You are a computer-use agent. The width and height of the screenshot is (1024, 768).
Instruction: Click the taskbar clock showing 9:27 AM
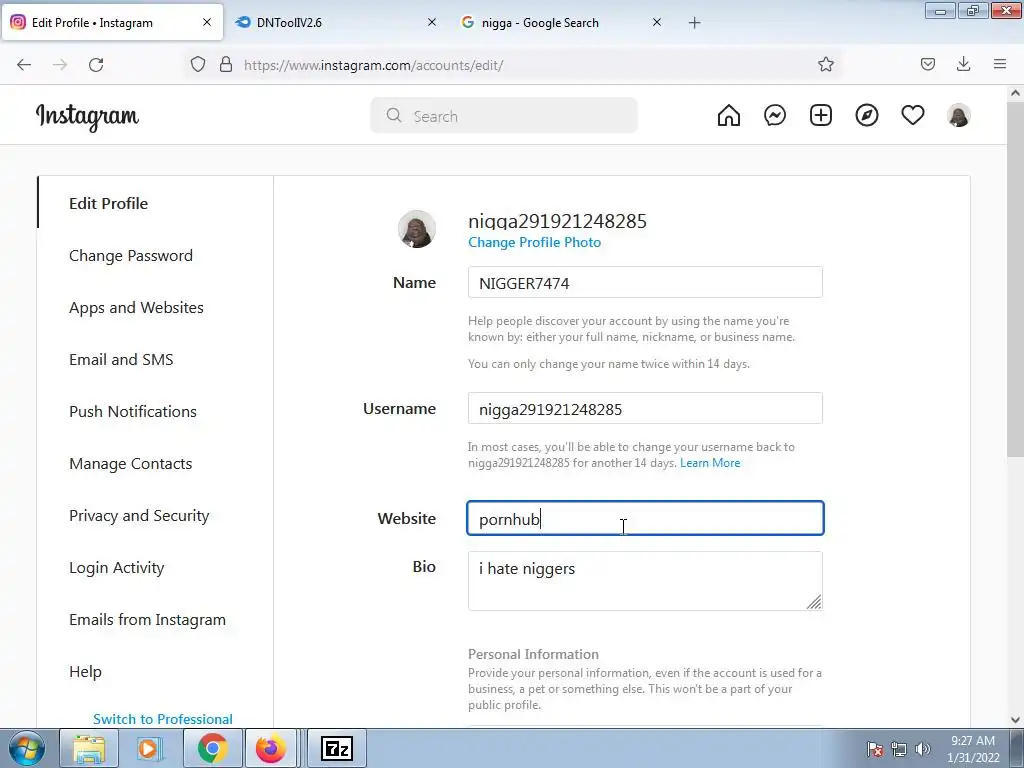(x=973, y=749)
